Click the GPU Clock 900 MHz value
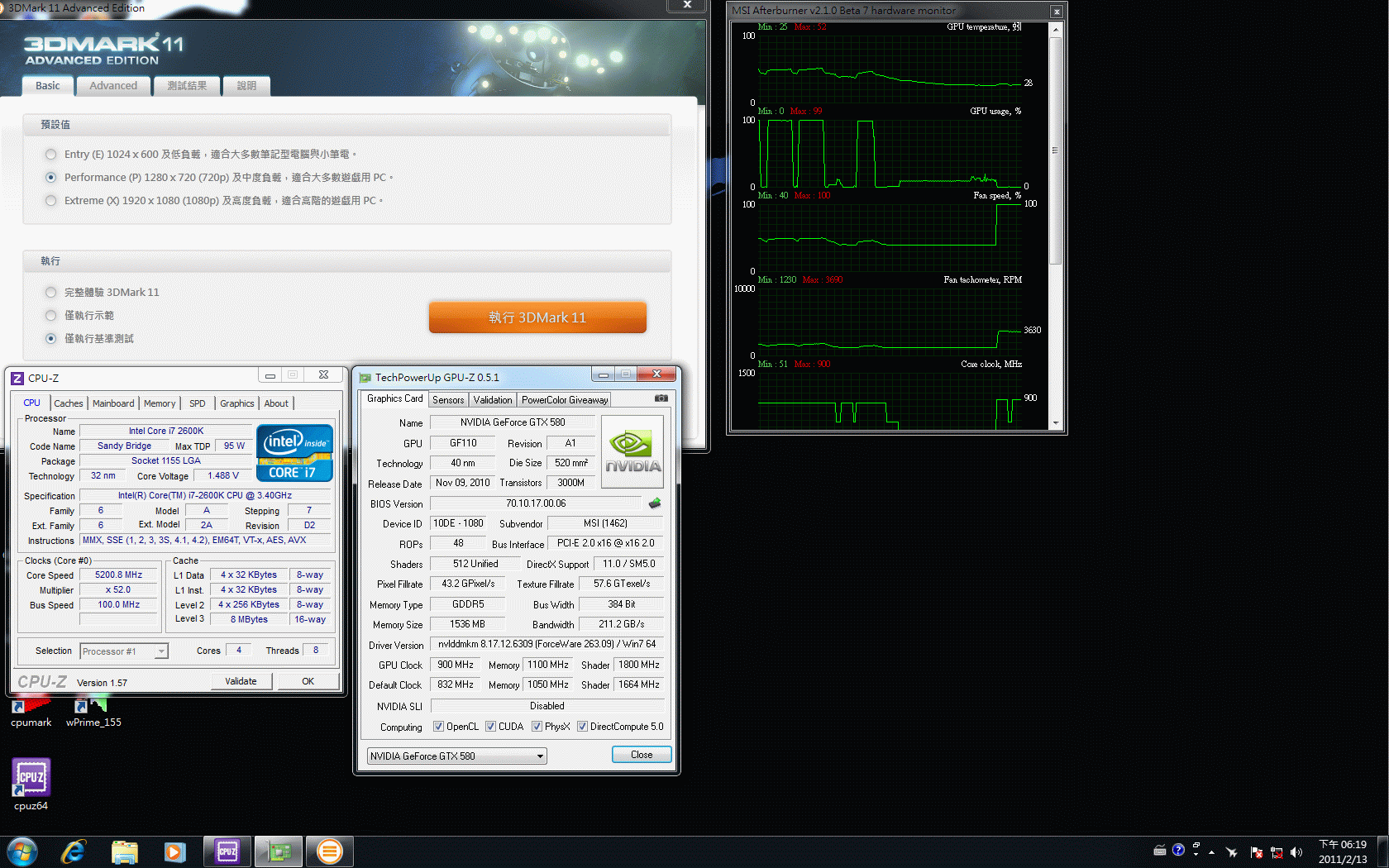This screenshot has height=868, width=1389. coord(456,665)
